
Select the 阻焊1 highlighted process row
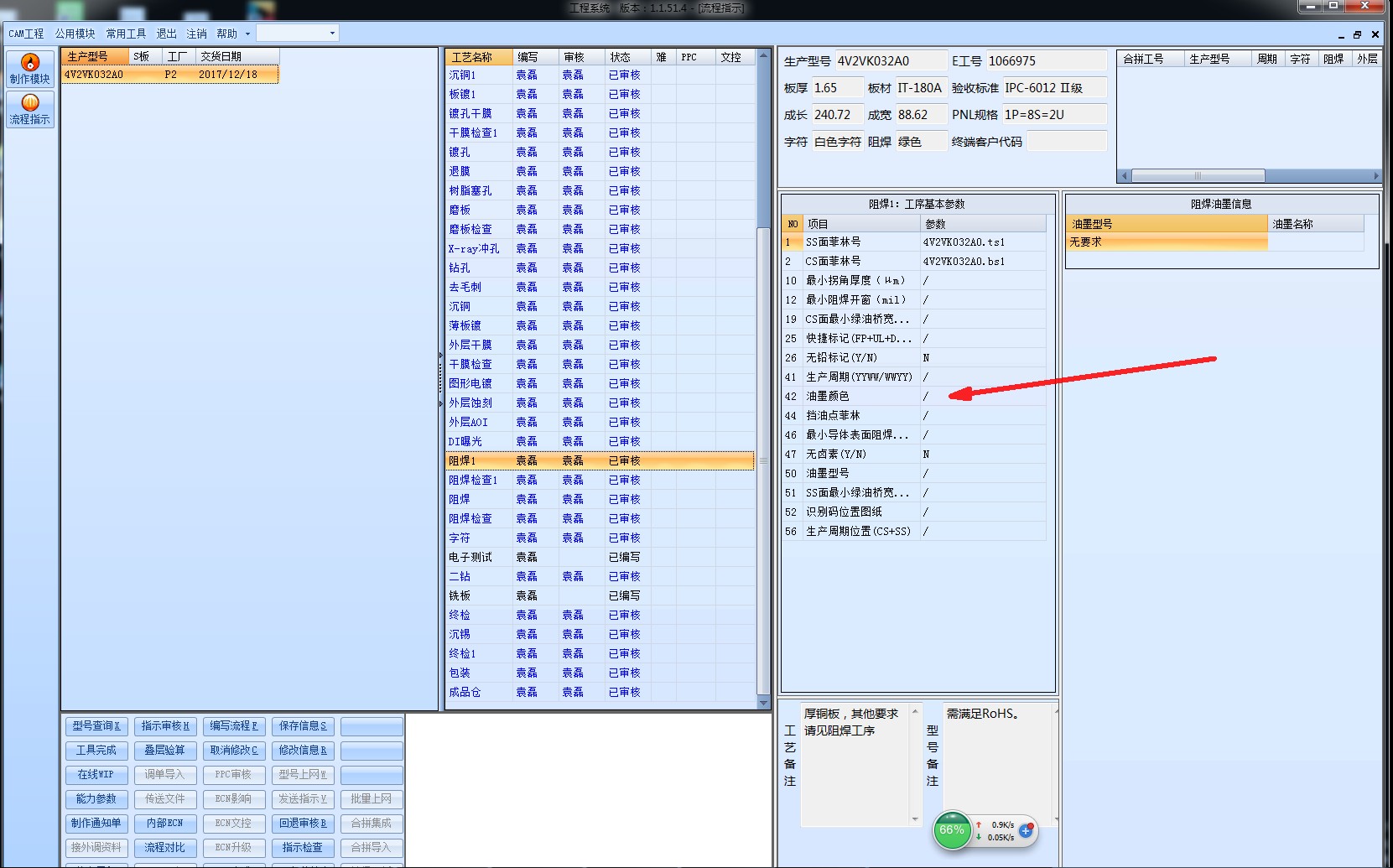point(600,460)
